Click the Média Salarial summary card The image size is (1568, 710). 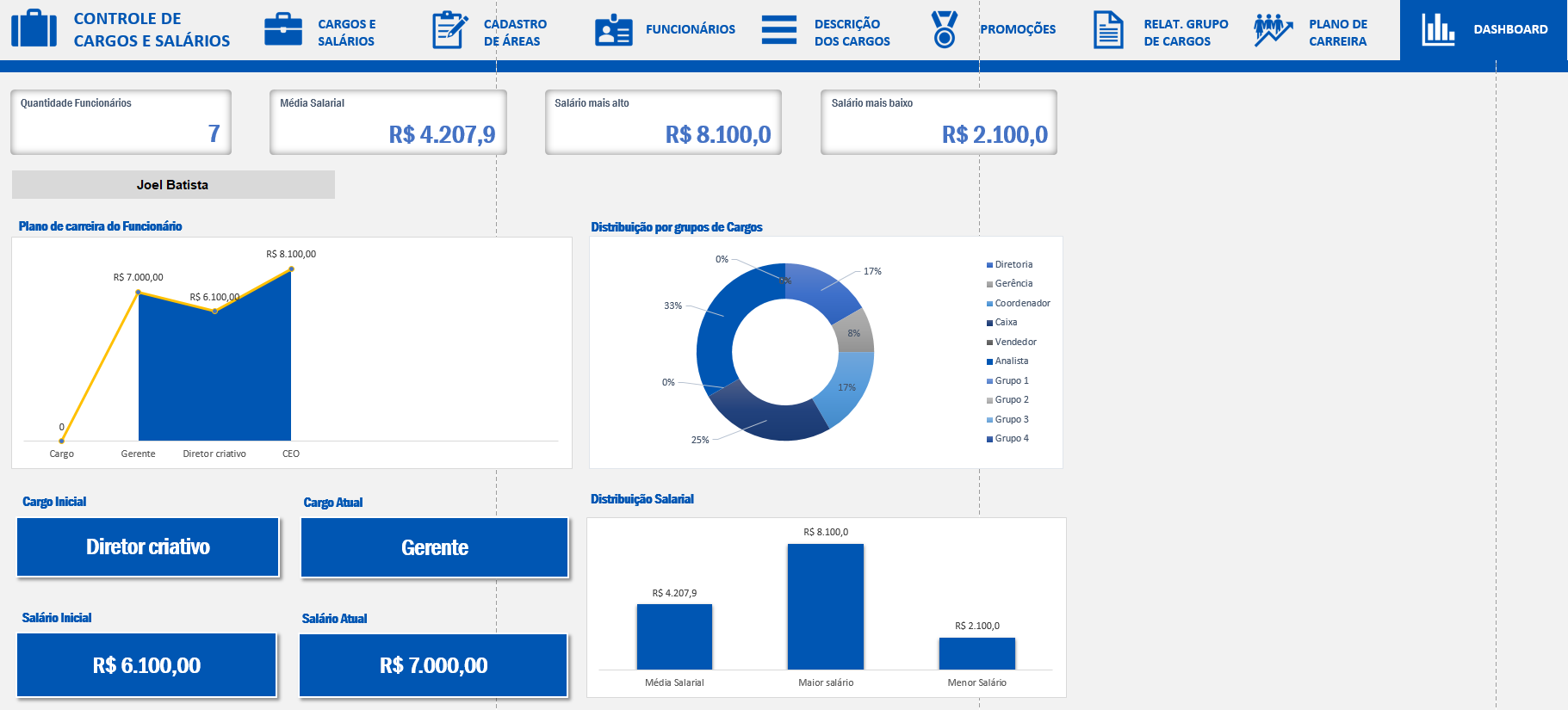(387, 122)
